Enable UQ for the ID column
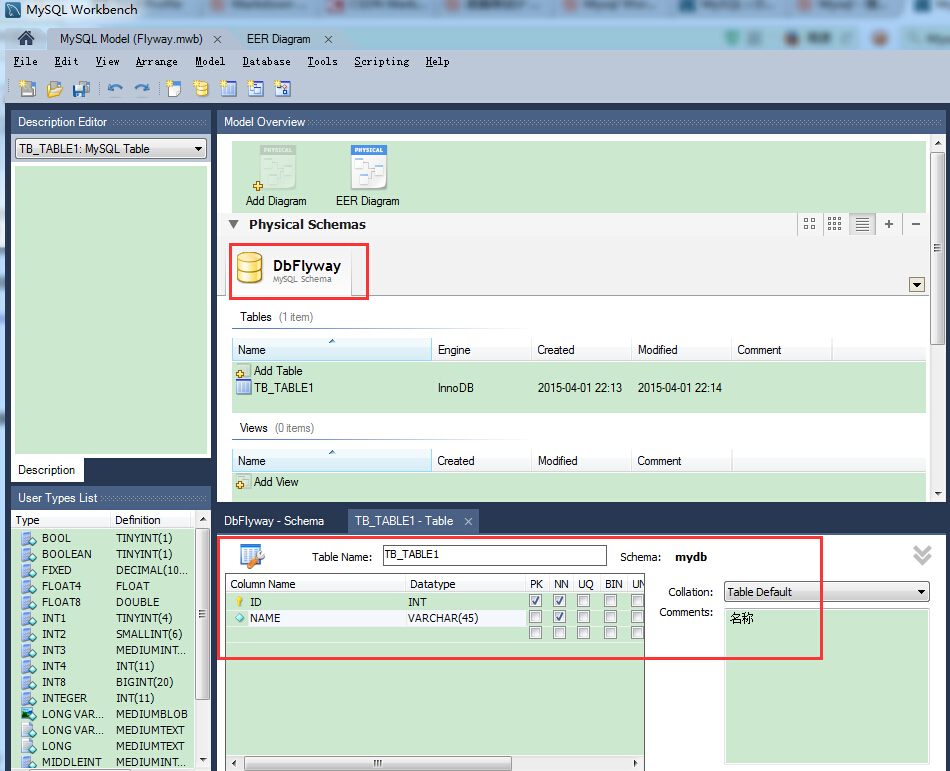950x771 pixels. coord(583,601)
